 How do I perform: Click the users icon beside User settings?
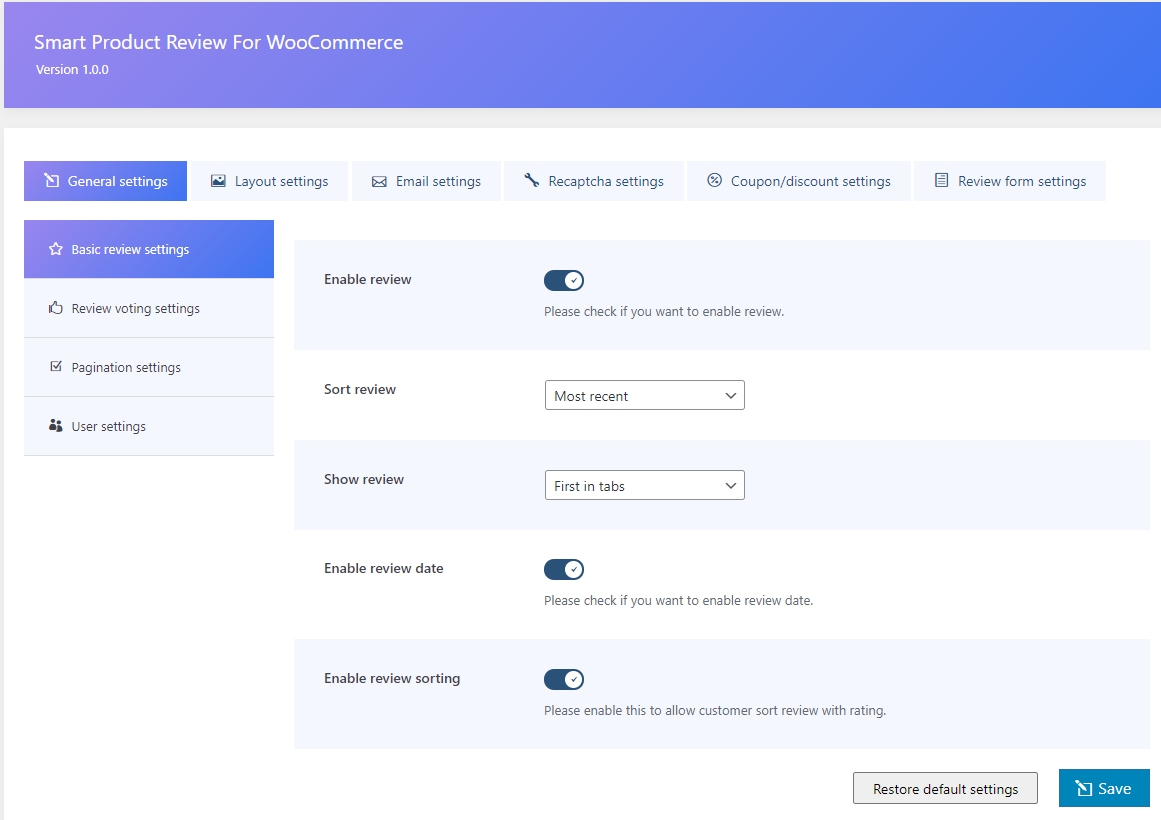pos(56,425)
